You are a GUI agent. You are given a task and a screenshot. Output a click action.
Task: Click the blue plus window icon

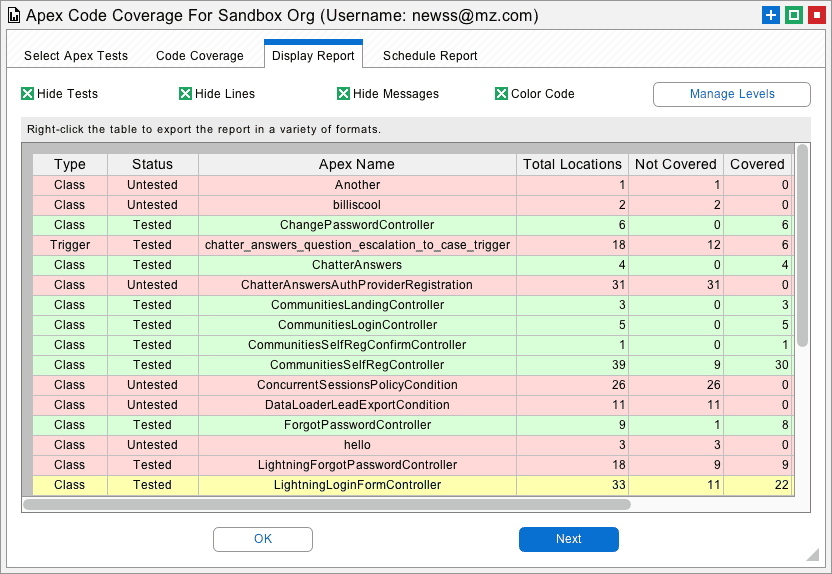pyautogui.click(x=770, y=15)
